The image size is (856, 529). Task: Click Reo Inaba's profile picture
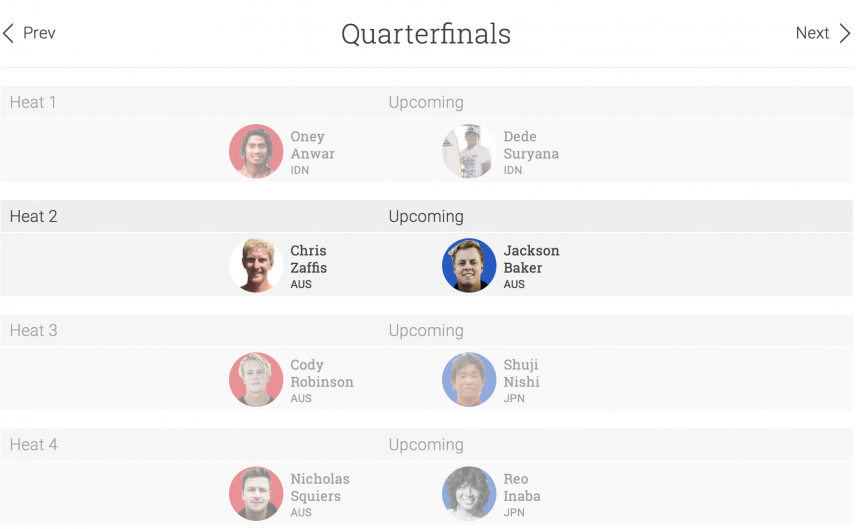coord(469,494)
